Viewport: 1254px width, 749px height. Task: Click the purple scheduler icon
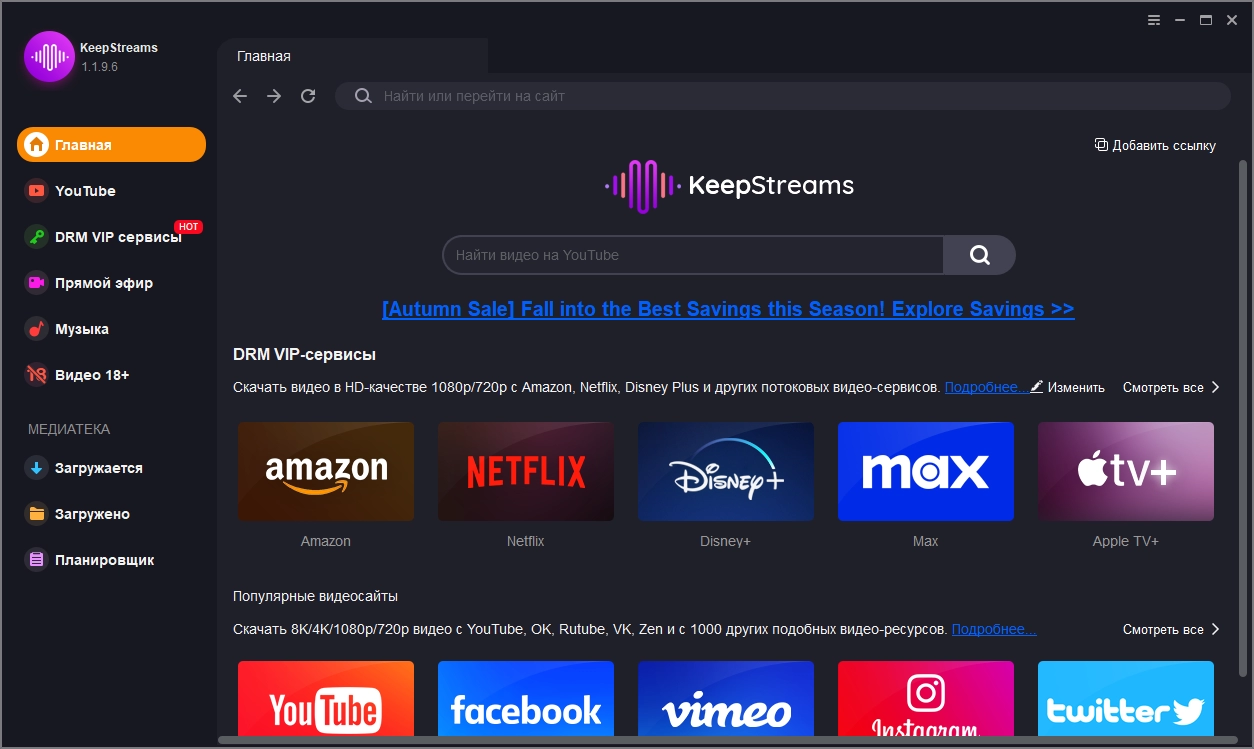(x=36, y=560)
